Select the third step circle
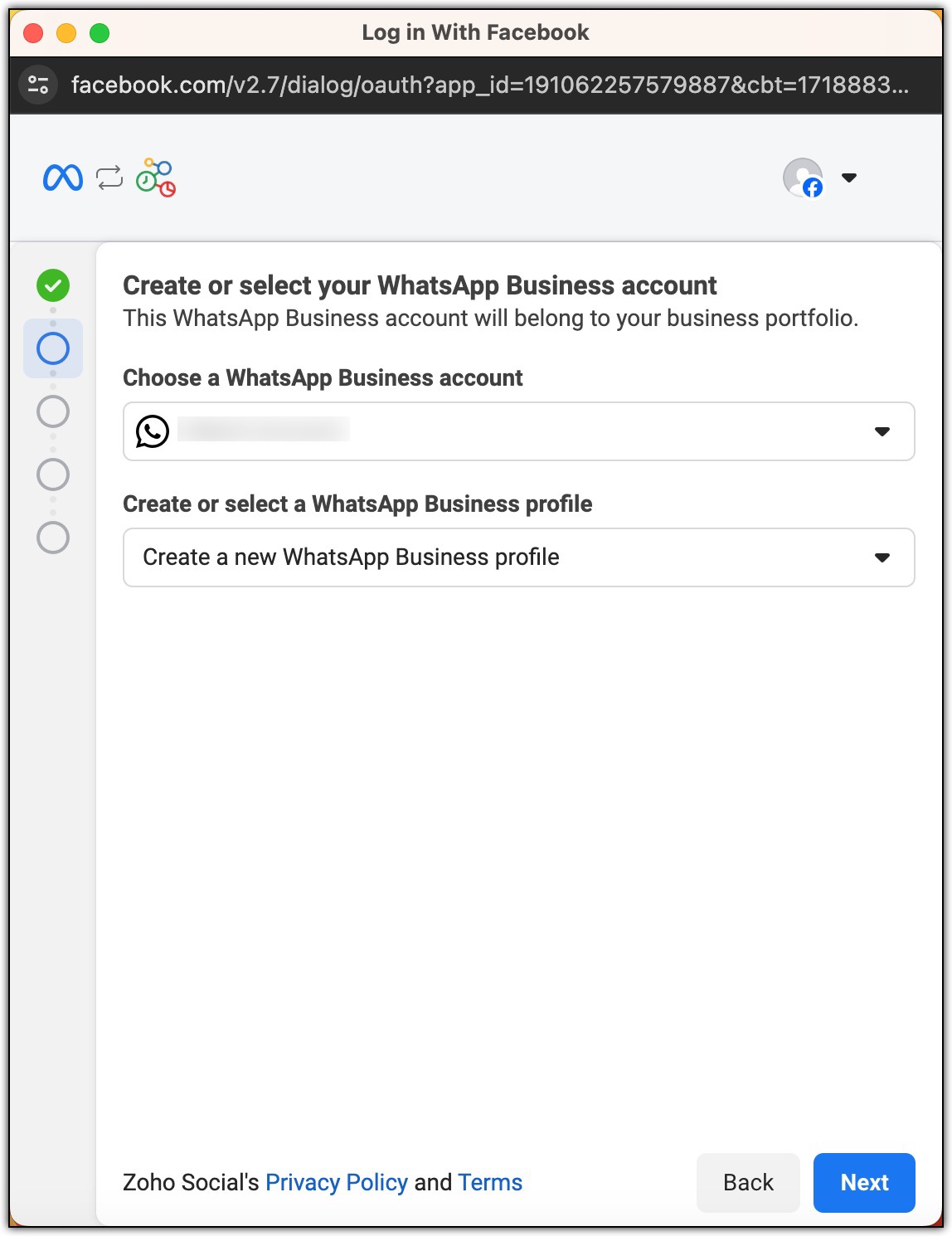952x1236 pixels. 53,411
